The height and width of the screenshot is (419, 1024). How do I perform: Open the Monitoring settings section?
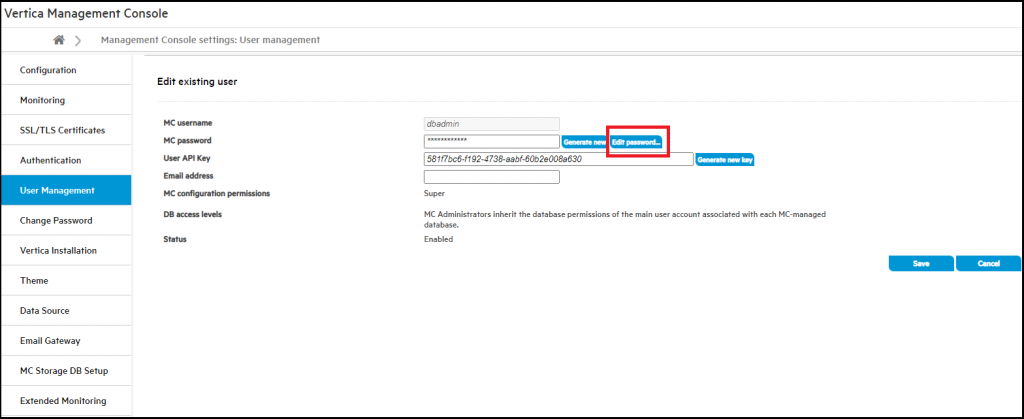click(66, 101)
